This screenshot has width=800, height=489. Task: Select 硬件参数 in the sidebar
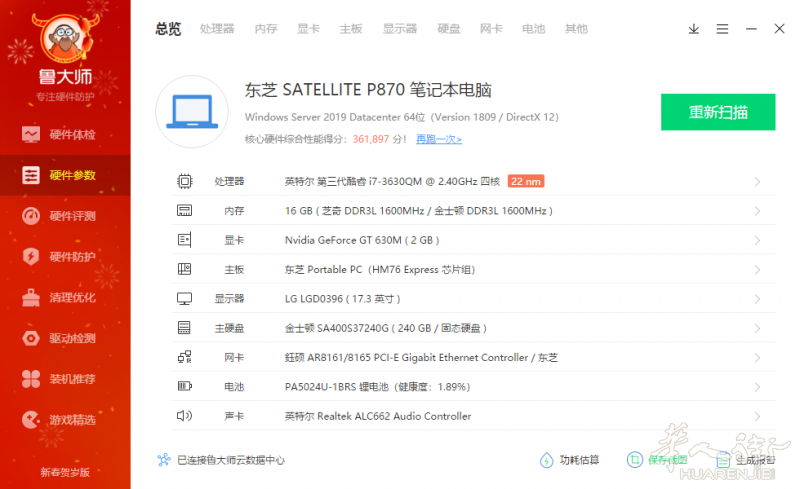tap(65, 175)
